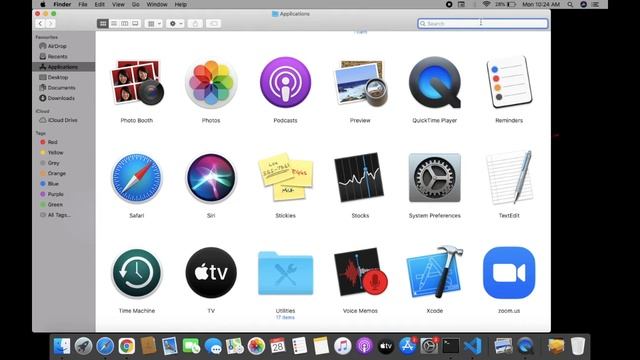The image size is (640, 360).
Task: Switch to list view in Finder toolbar
Action: 114,24
